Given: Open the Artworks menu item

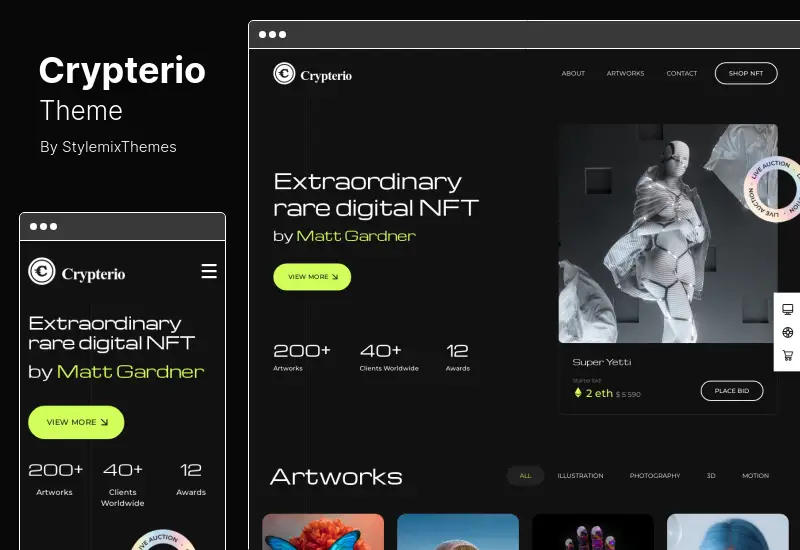Looking at the screenshot, I should (625, 73).
